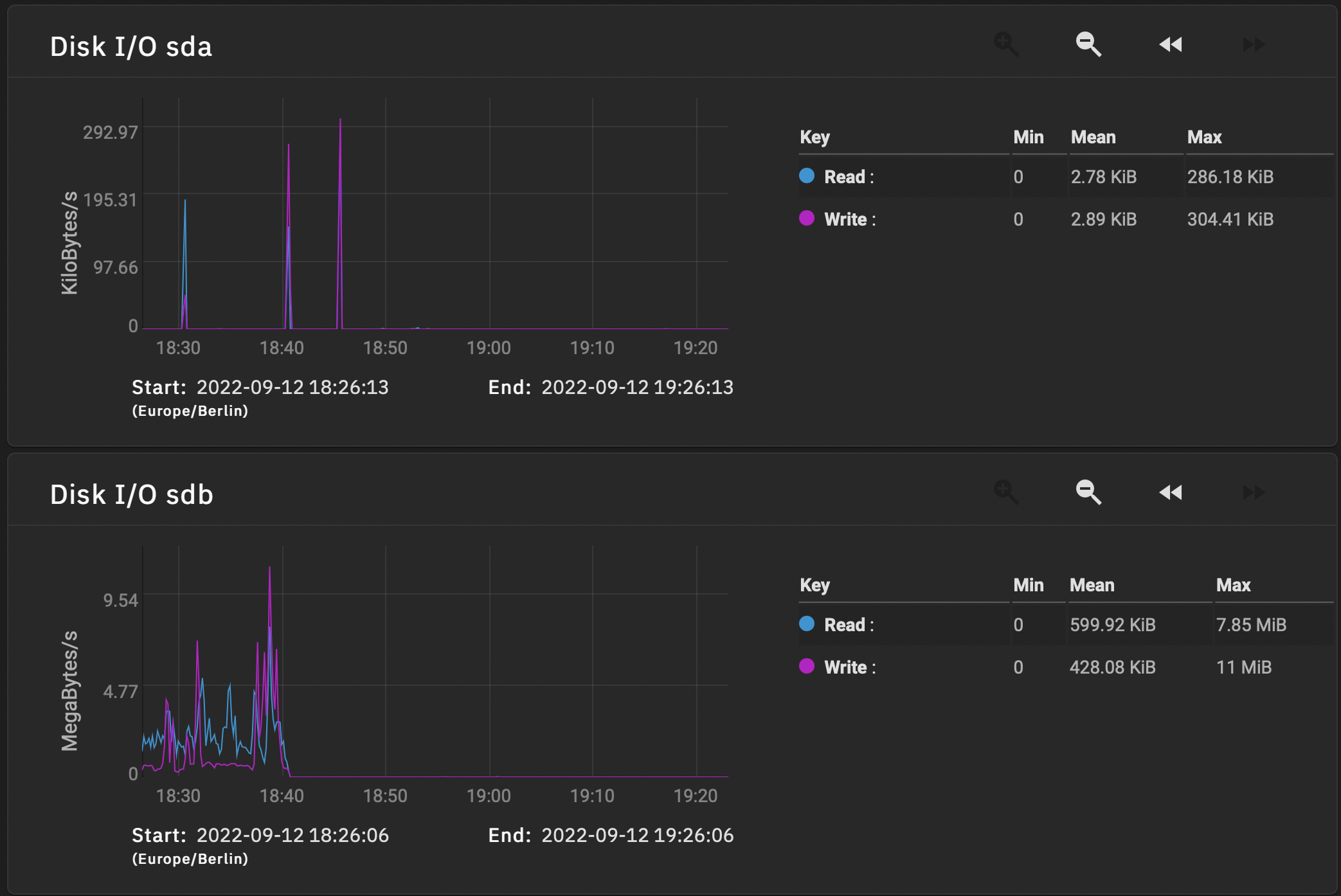Step back in time on sda chart
This screenshot has width=1341, height=896.
[1171, 44]
